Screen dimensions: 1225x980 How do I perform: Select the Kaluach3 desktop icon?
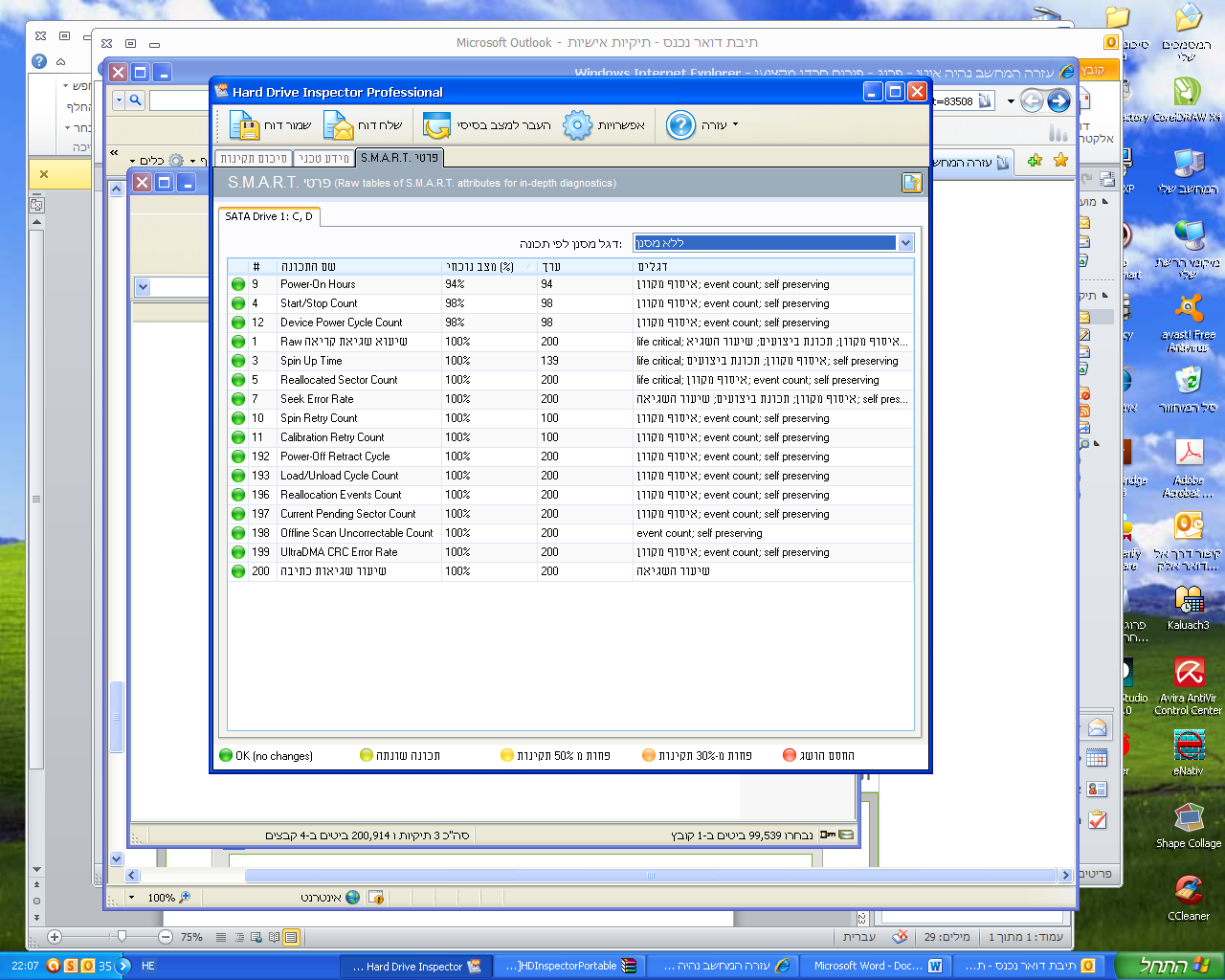1188,606
